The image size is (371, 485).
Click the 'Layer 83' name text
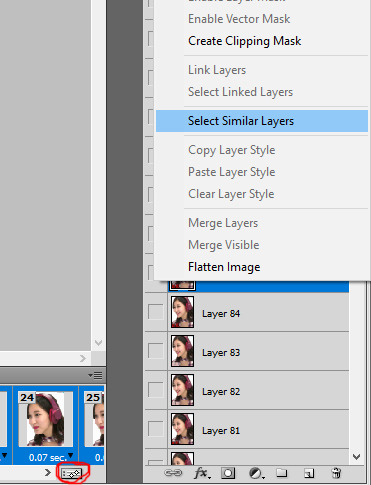(221, 353)
